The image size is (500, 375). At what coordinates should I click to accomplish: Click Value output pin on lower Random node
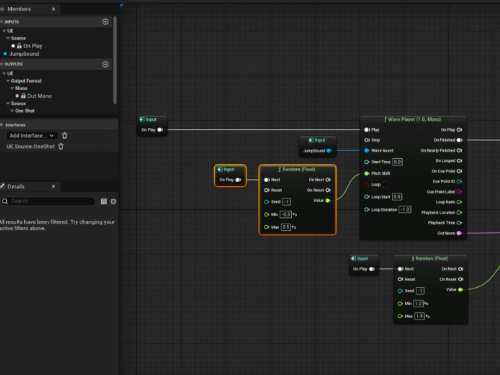460,290
